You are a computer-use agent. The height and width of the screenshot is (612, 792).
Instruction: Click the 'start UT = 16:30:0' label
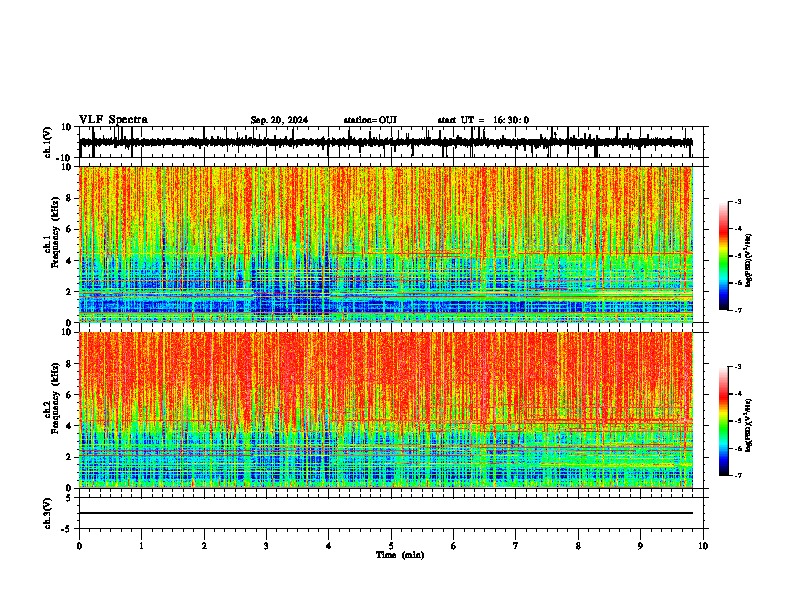(483, 120)
